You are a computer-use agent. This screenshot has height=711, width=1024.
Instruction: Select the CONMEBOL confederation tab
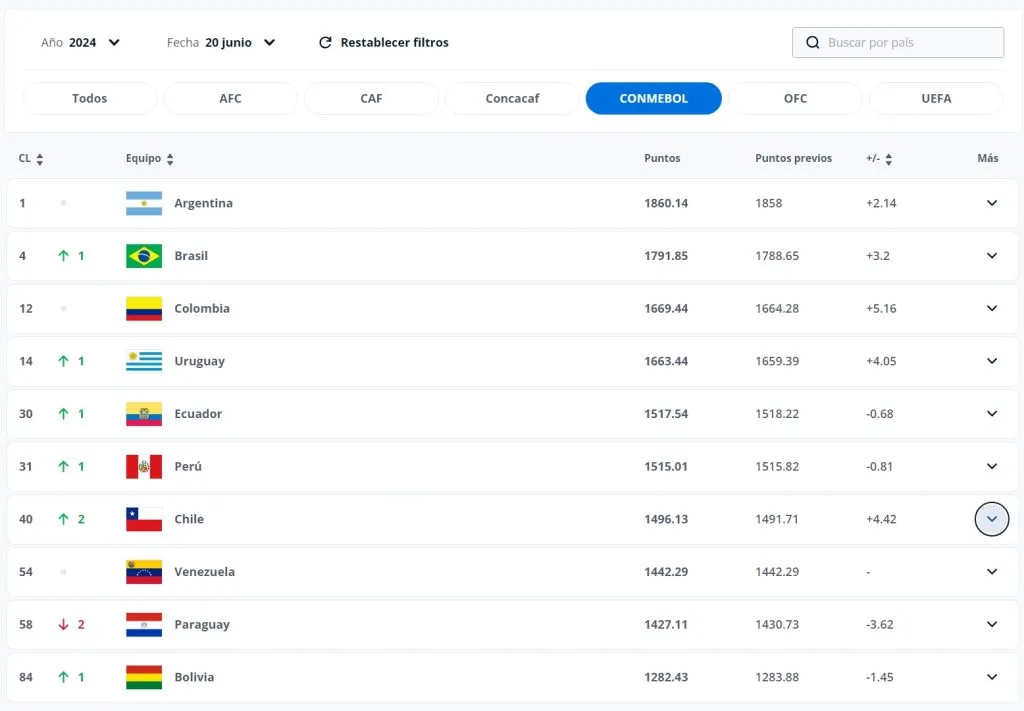pyautogui.click(x=654, y=99)
